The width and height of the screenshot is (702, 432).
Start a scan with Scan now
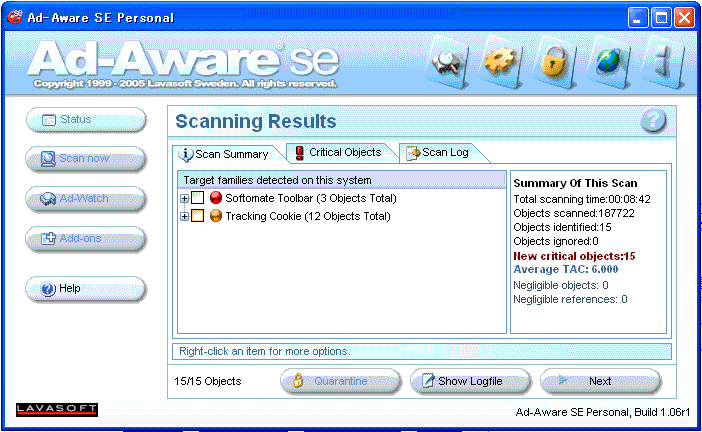tap(86, 159)
